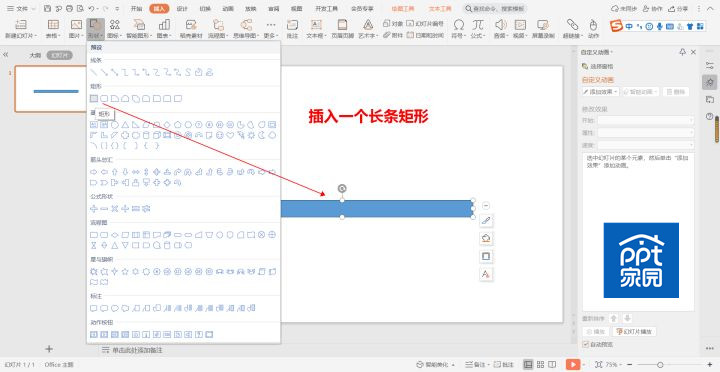This screenshot has width=720, height=372.
Task: Click the 图表 chart icon
Action: point(164,25)
